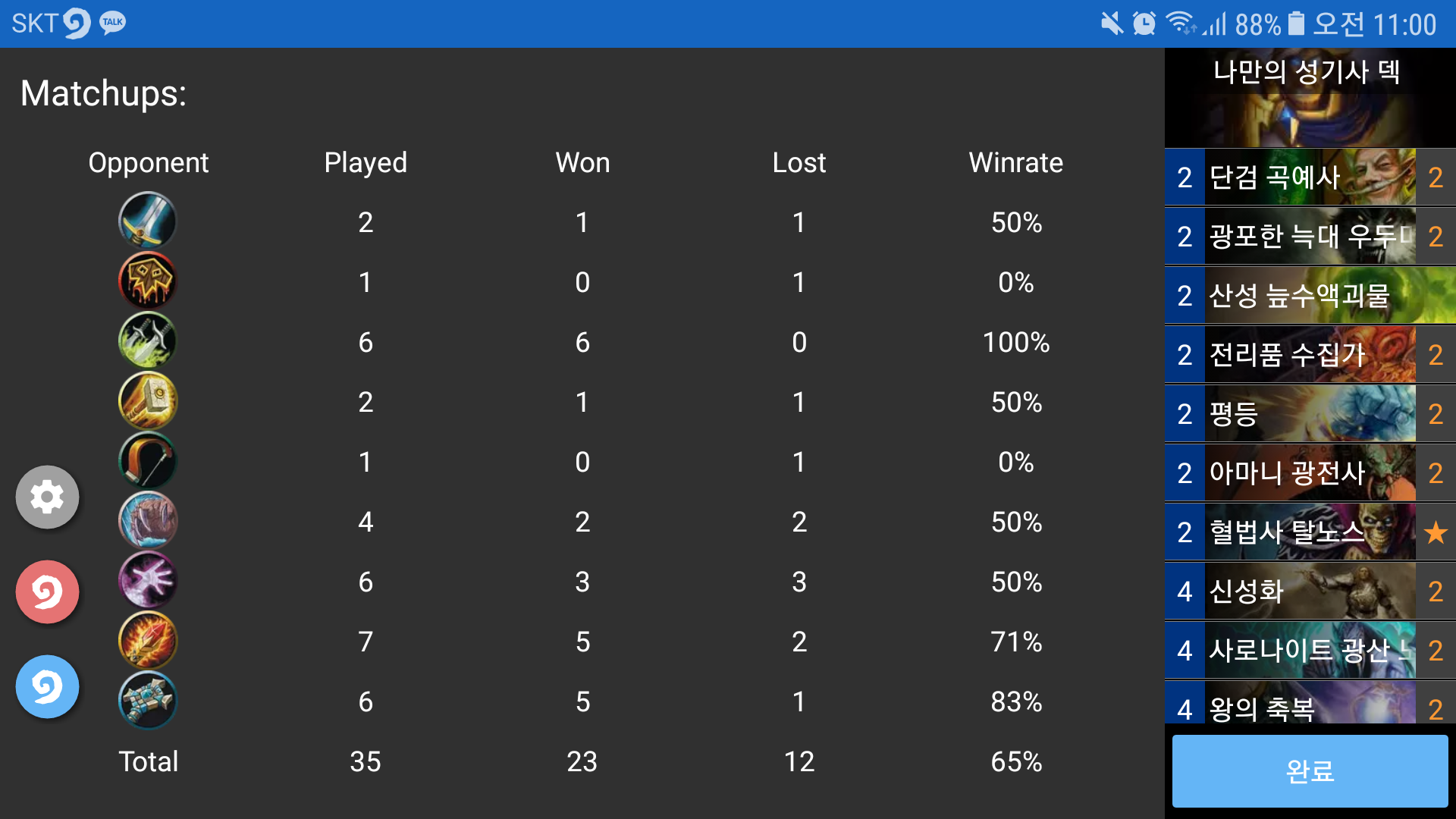Tap the Rogue daggers class icon

(148, 340)
